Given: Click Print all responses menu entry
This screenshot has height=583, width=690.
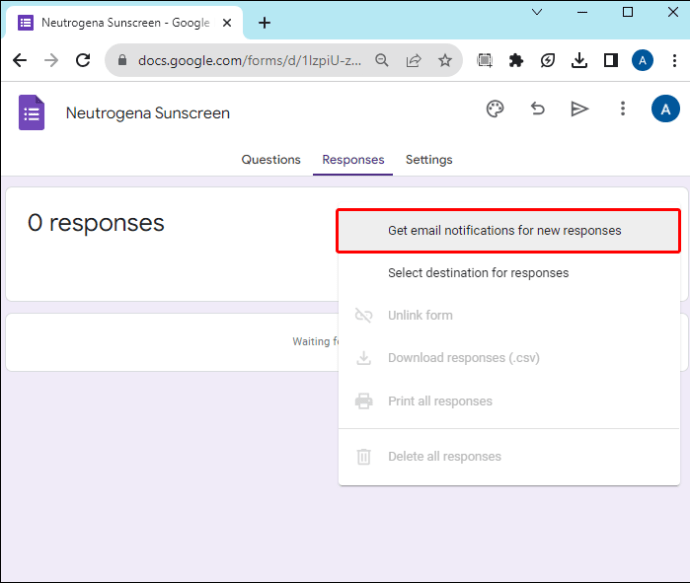Looking at the screenshot, I should pyautogui.click(x=509, y=401).
